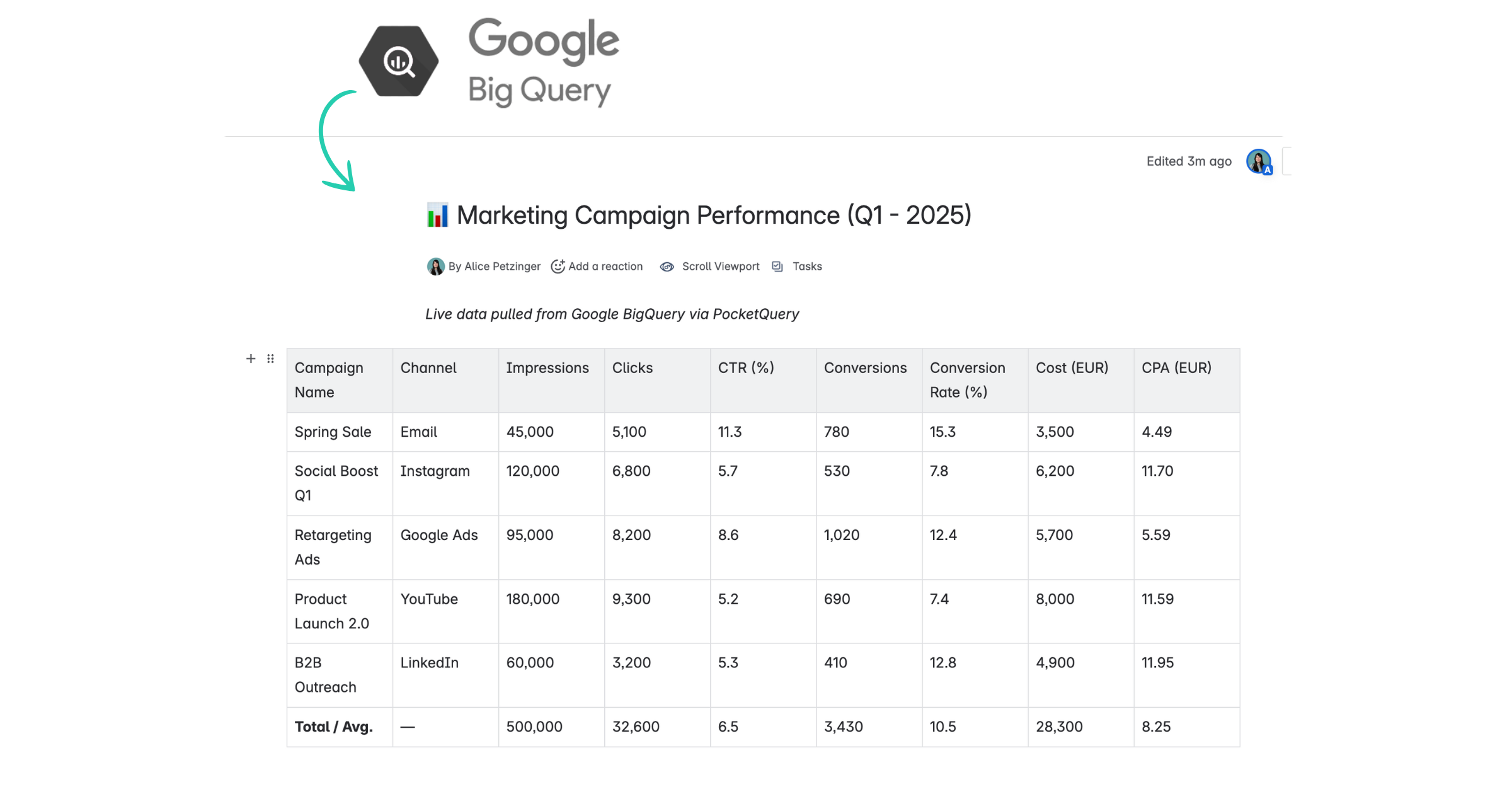
Task: Click the em dash cell in Total row
Action: coord(445,727)
